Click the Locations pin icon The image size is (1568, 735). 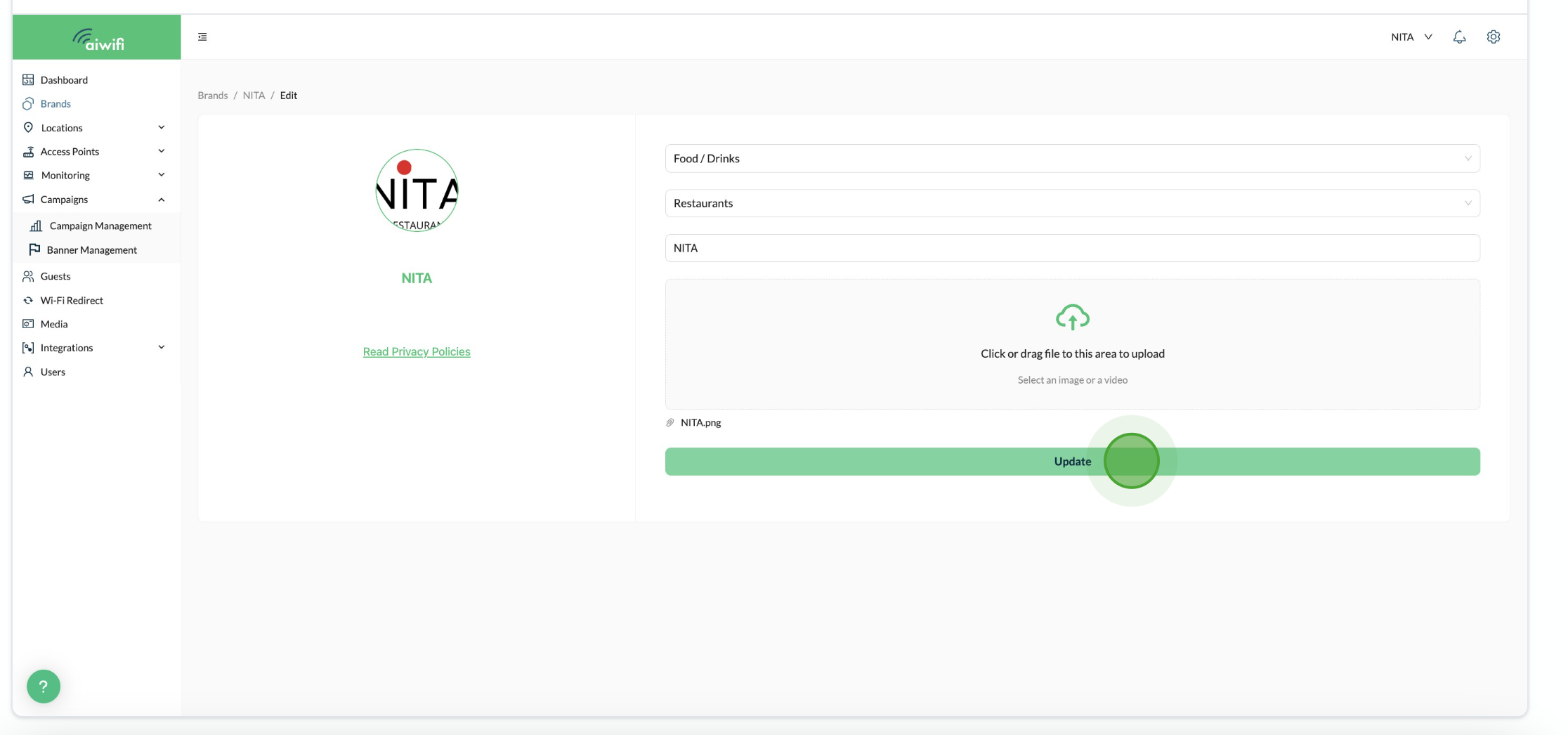tap(28, 127)
